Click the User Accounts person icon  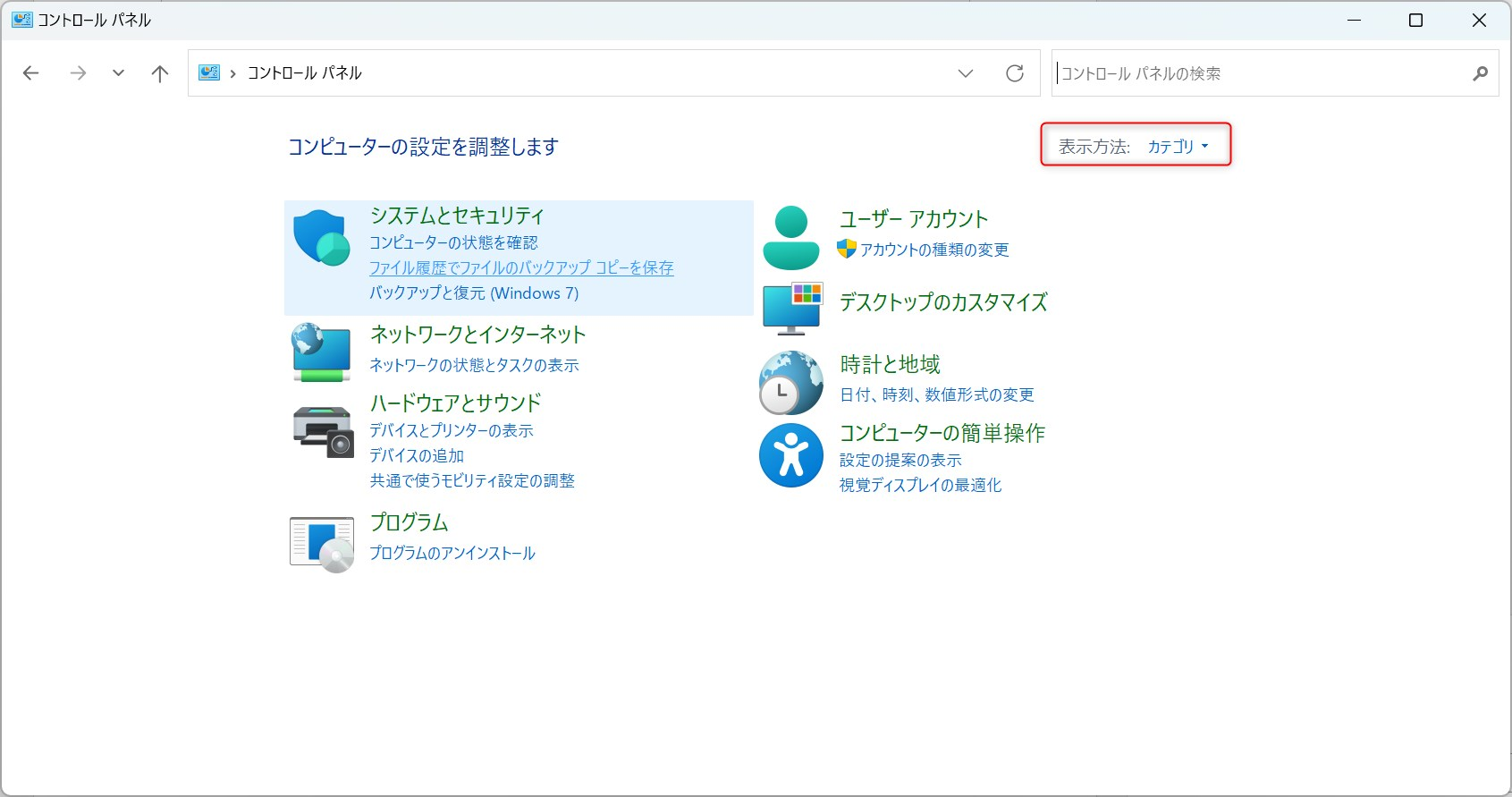point(791,238)
